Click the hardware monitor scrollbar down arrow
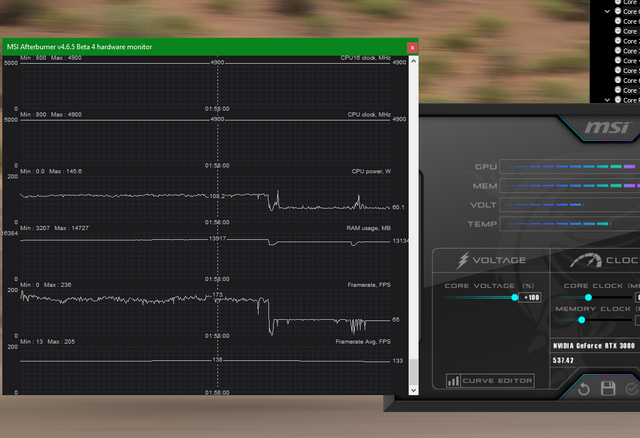 [x=414, y=388]
